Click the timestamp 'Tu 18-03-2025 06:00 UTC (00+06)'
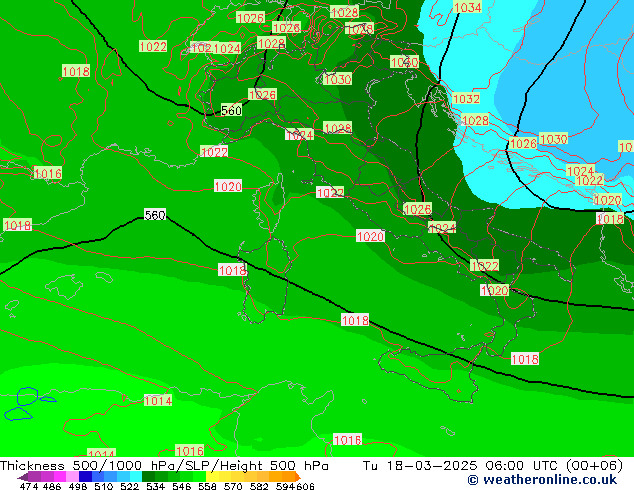634x490 pixels. coord(492,466)
